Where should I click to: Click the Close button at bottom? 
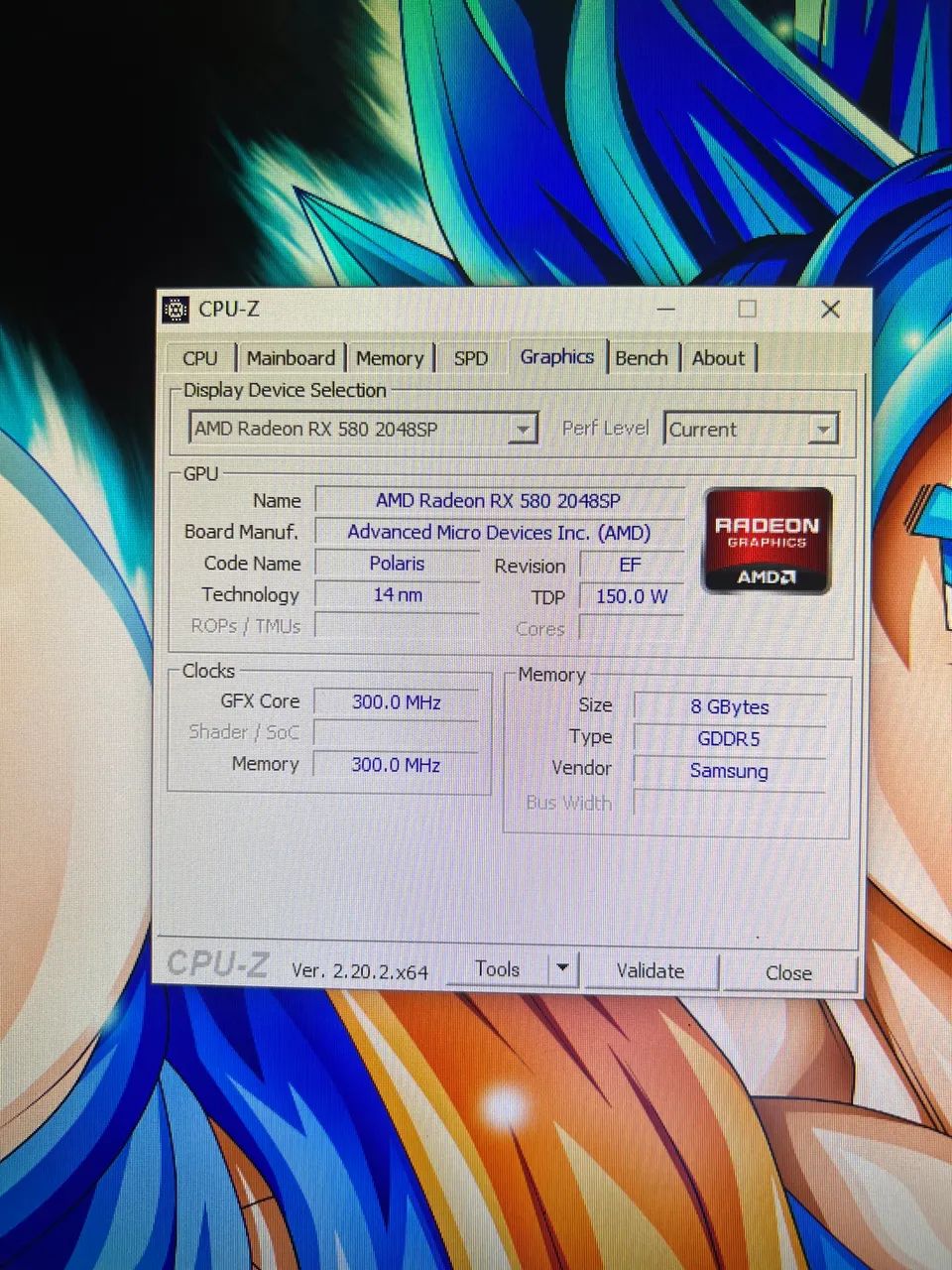[x=788, y=972]
